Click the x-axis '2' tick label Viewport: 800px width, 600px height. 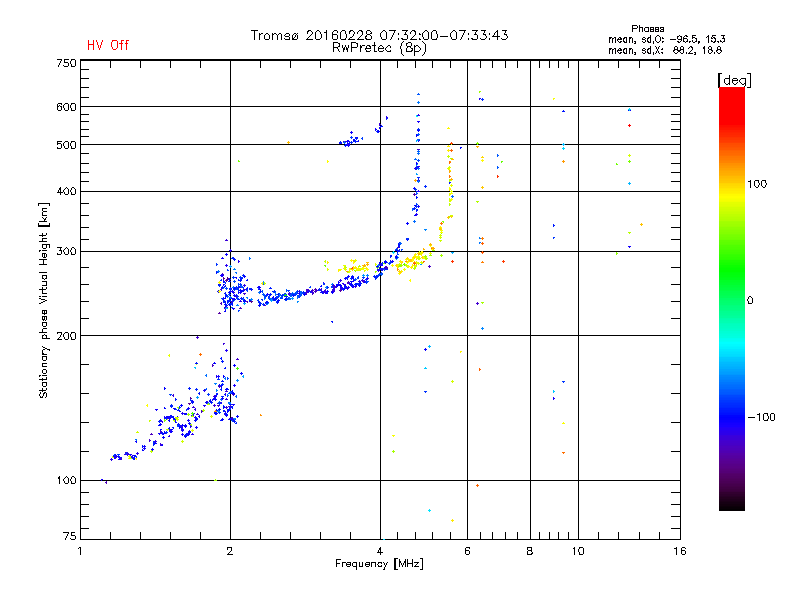click(x=230, y=551)
